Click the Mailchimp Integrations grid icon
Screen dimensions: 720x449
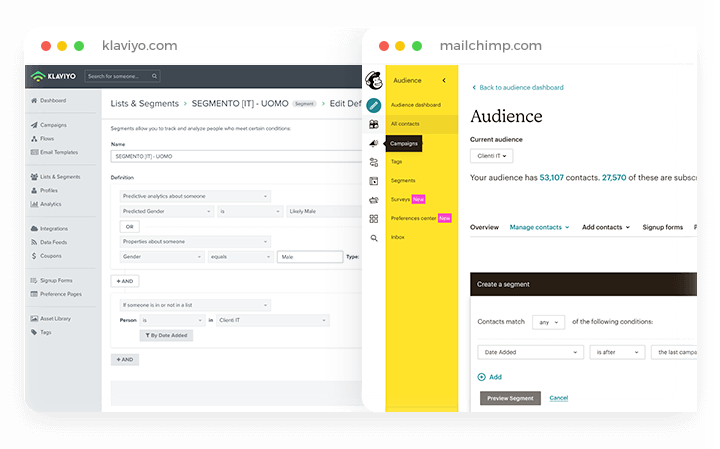pyautogui.click(x=374, y=219)
